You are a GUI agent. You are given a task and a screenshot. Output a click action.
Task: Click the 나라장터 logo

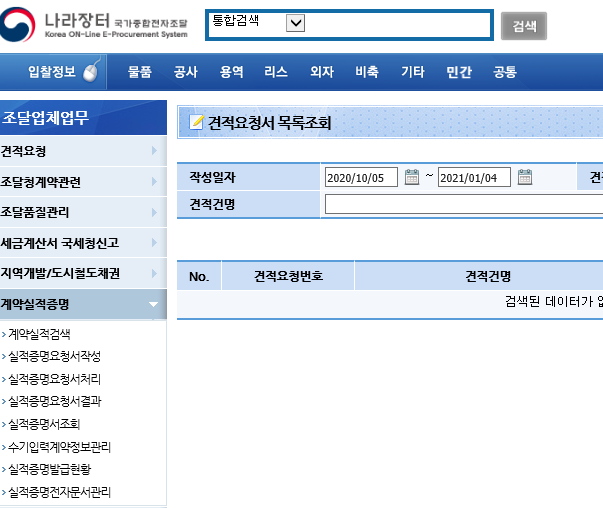94,25
